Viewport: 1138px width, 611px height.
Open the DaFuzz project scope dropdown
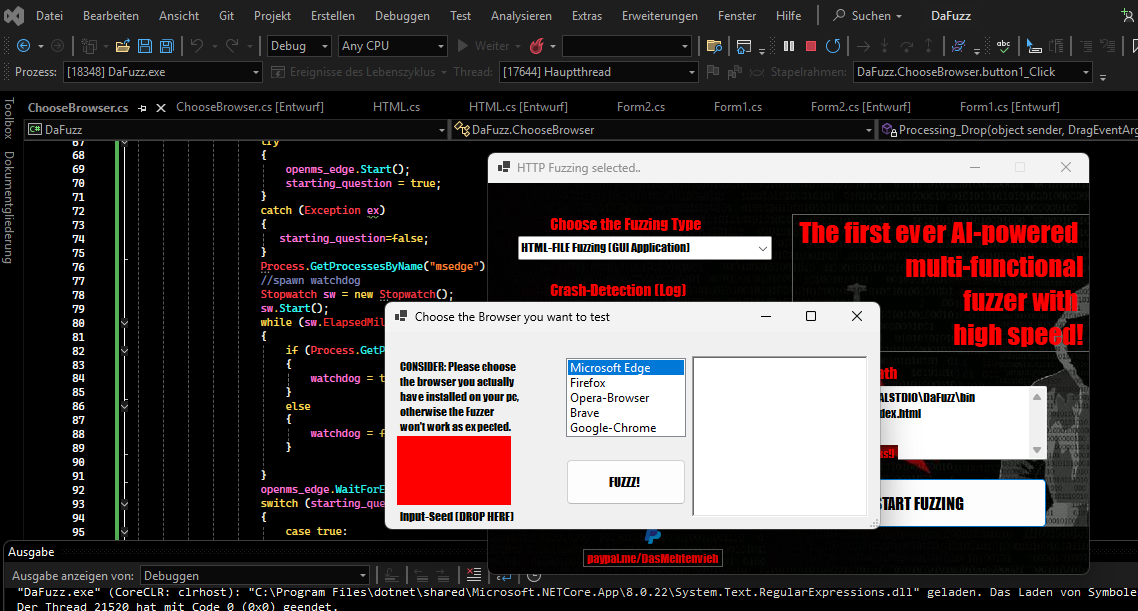pos(237,130)
